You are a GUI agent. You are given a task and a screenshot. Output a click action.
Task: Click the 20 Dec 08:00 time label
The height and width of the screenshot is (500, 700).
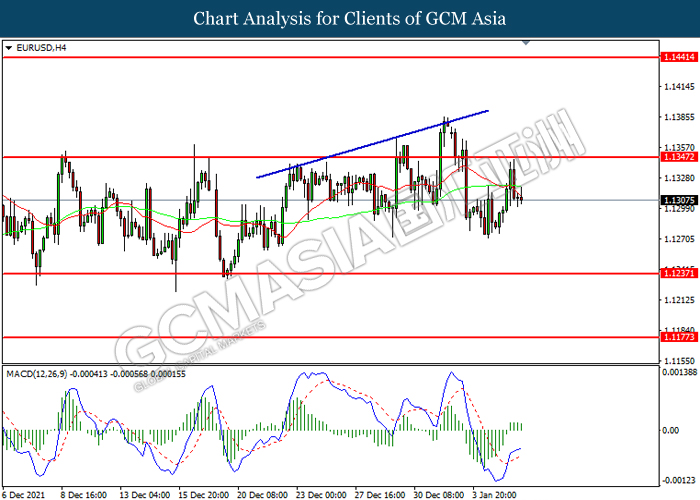pyautogui.click(x=262, y=495)
